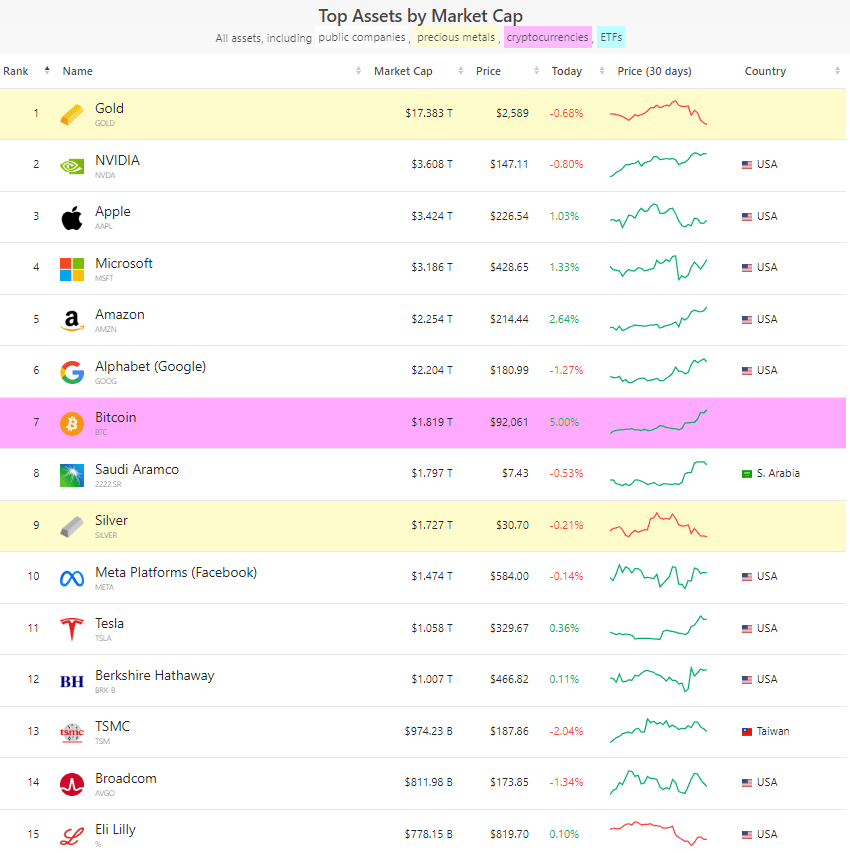The width and height of the screenshot is (850, 853).
Task: Click Apple price $226.54
Action: click(509, 217)
